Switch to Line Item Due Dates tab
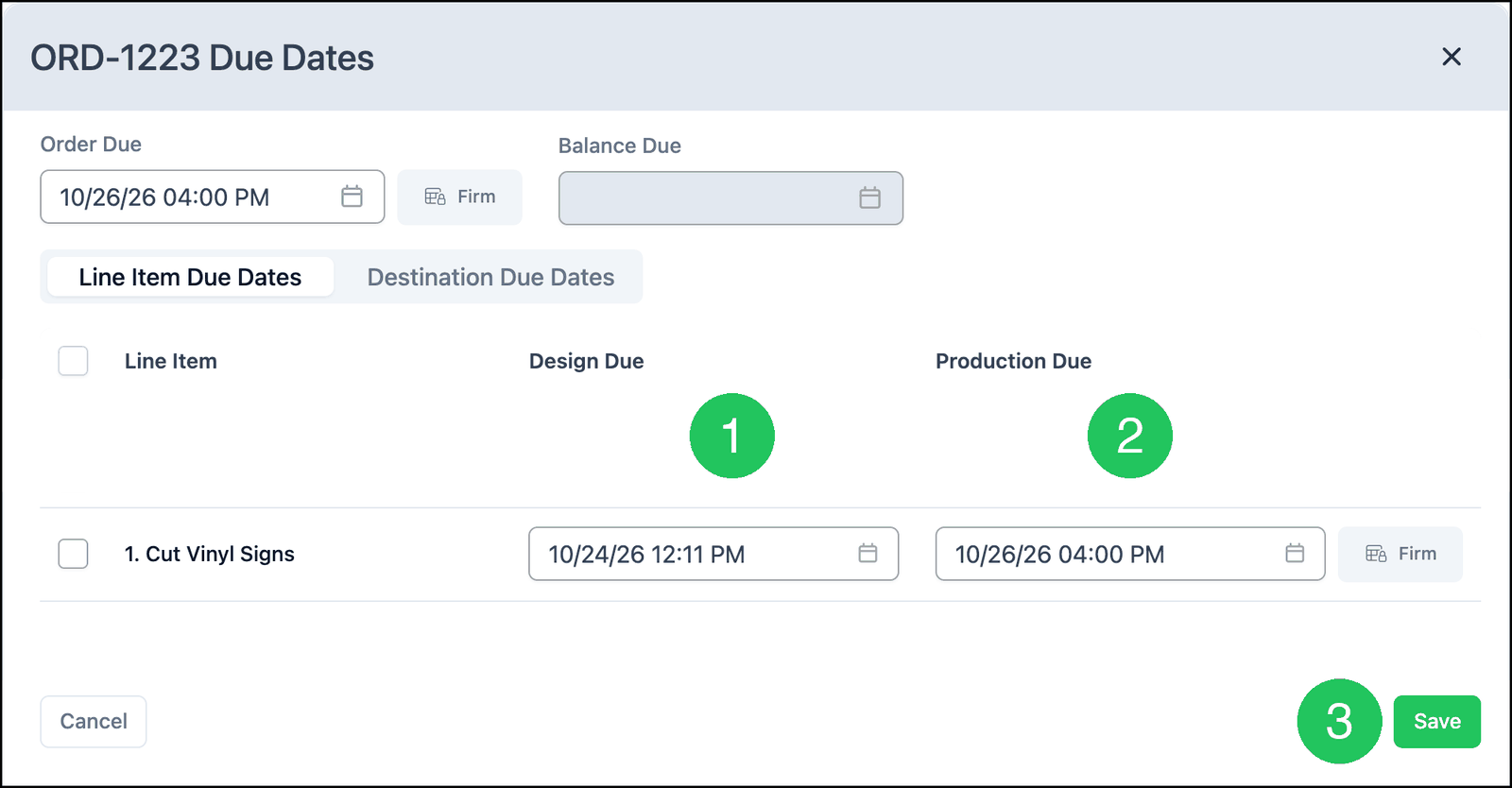 point(190,277)
